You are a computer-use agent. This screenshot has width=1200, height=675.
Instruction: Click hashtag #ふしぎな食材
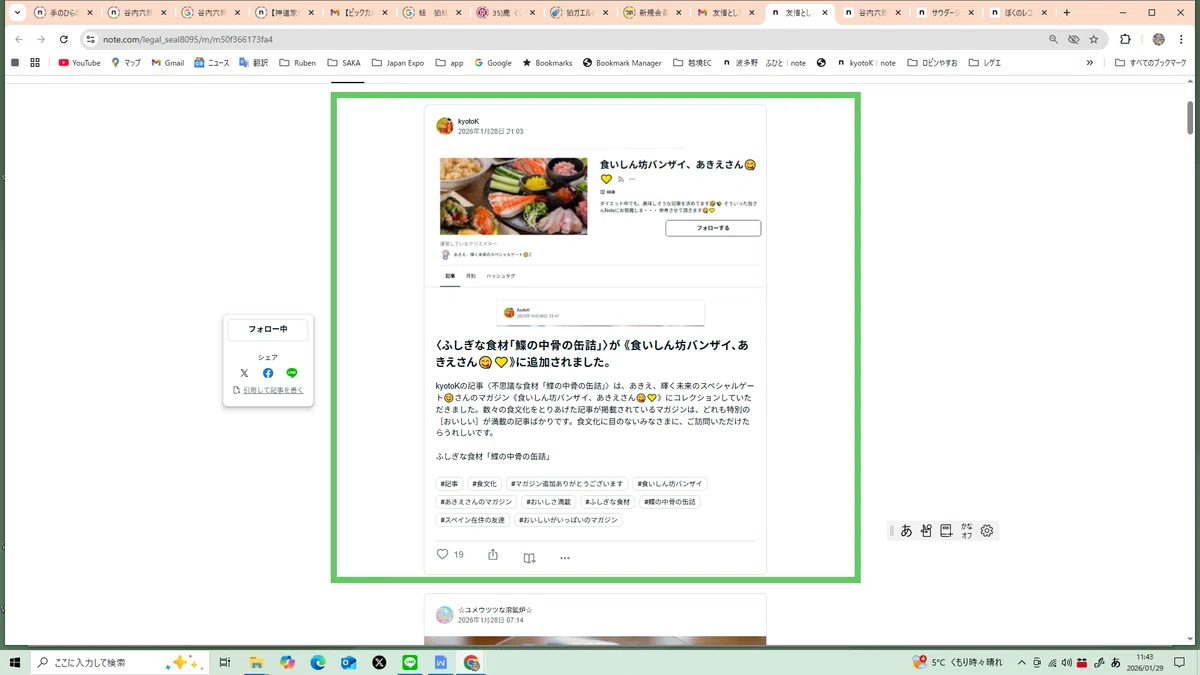coord(608,502)
